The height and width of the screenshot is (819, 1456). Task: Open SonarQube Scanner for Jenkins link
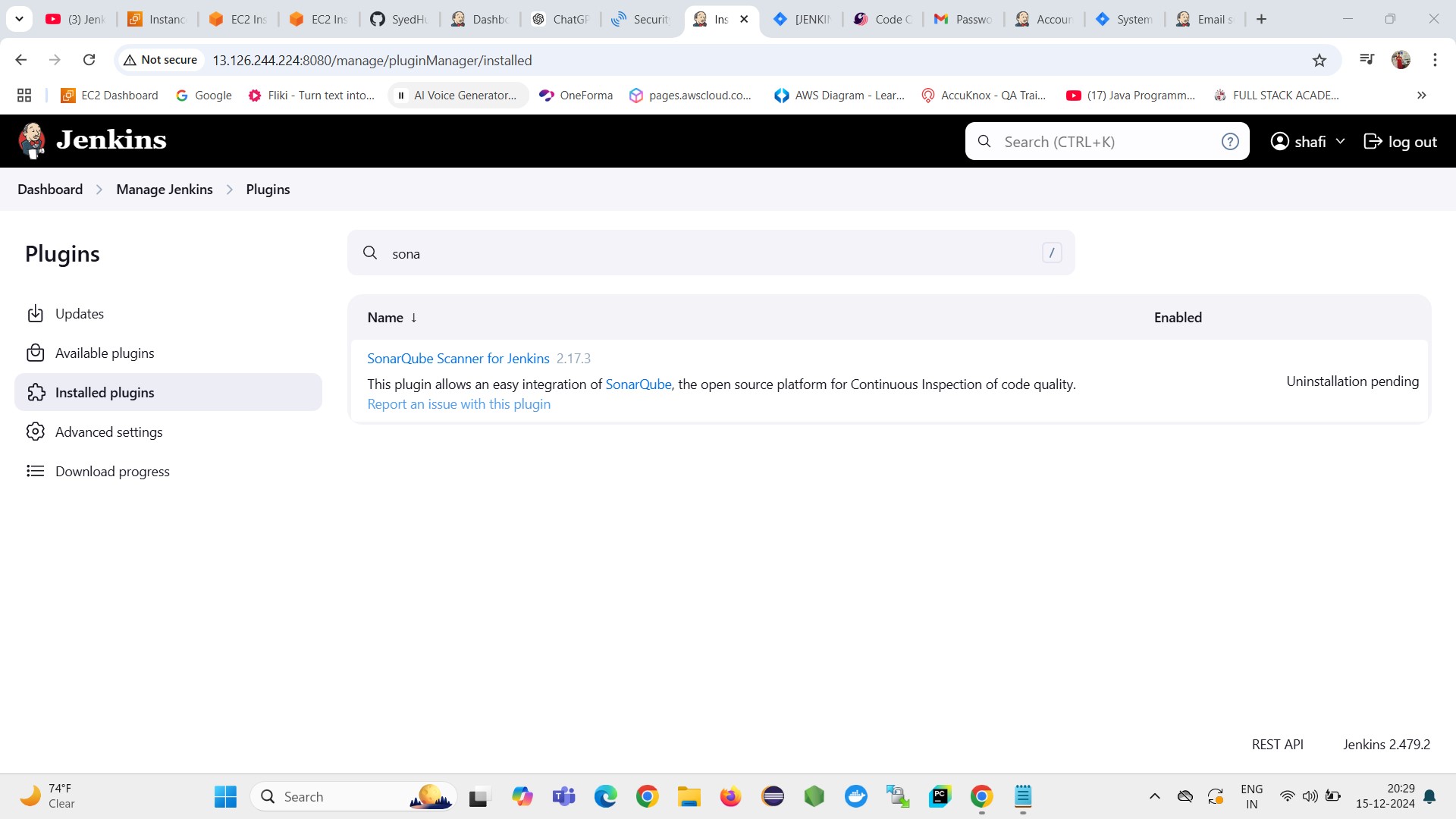point(458,359)
